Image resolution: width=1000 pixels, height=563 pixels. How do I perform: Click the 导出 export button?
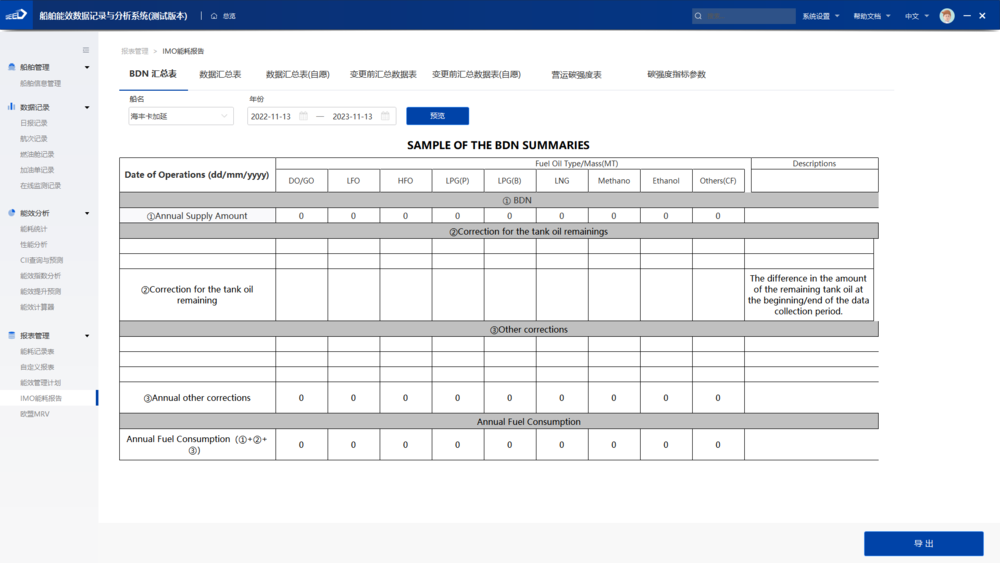click(x=923, y=543)
